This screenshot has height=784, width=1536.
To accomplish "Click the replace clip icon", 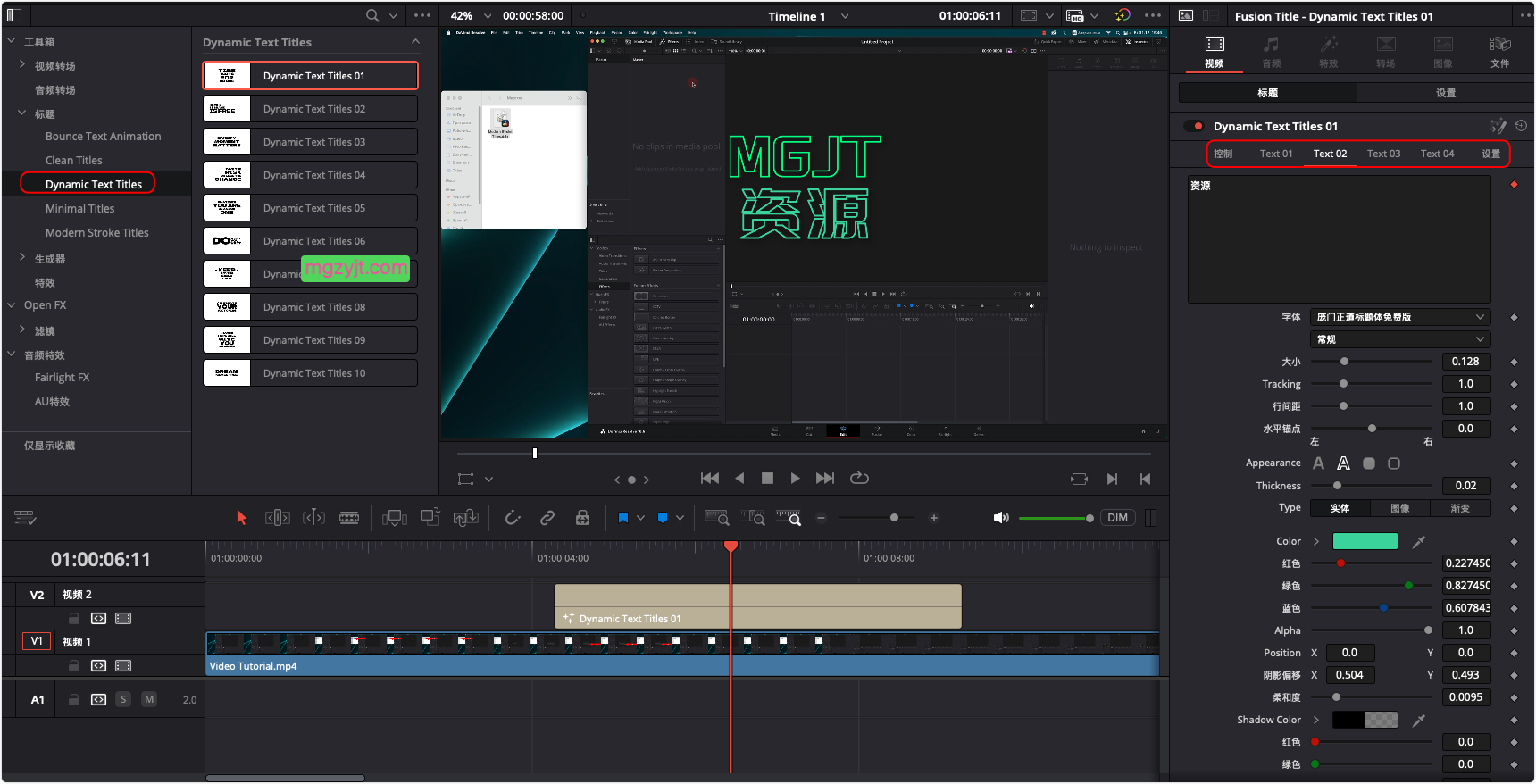I will 465,518.
